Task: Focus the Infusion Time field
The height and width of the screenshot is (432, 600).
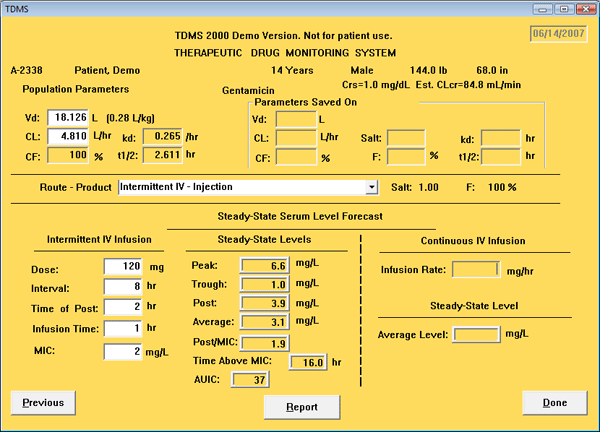Action: pyautogui.click(x=126, y=326)
